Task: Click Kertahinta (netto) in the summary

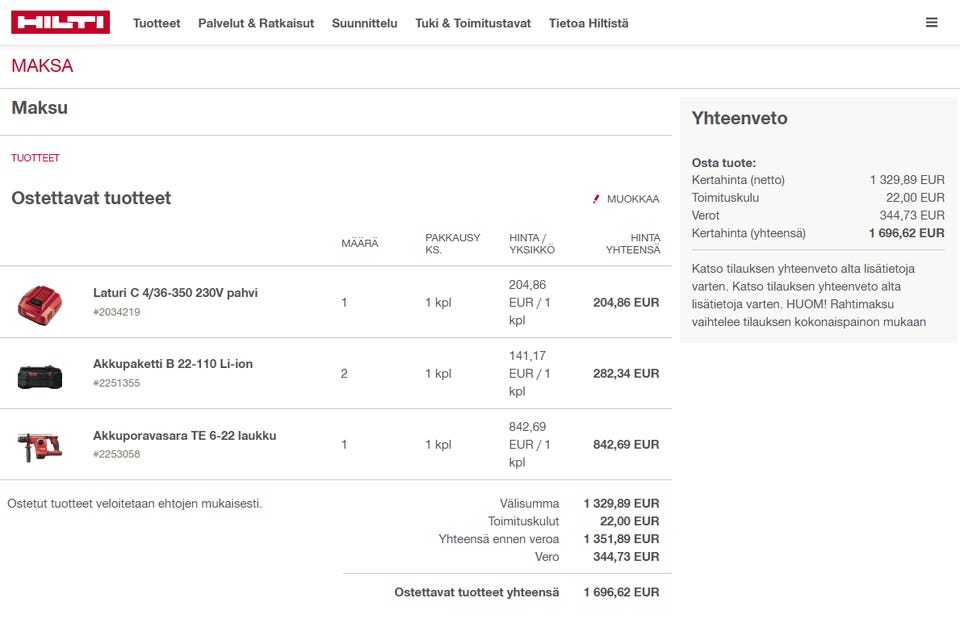Action: click(x=738, y=180)
